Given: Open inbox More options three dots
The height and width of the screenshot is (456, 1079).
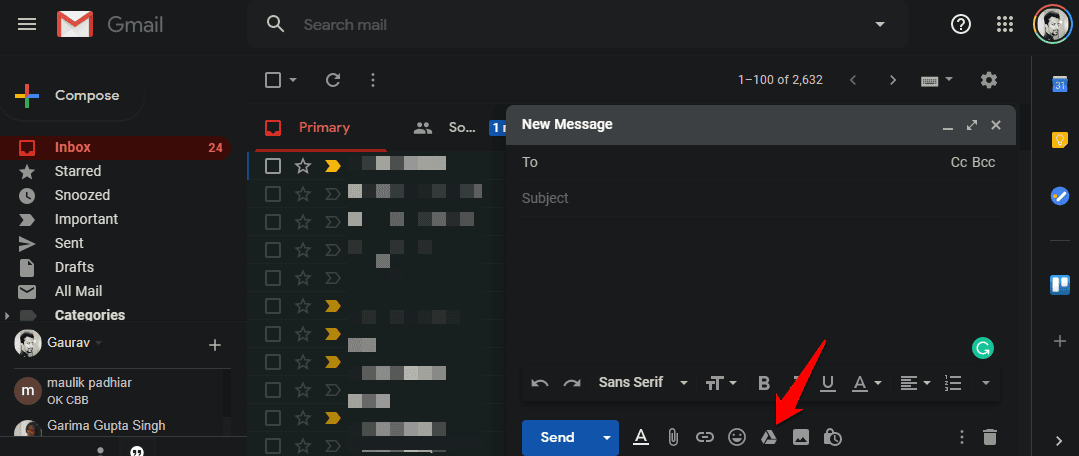Looking at the screenshot, I should click(373, 80).
